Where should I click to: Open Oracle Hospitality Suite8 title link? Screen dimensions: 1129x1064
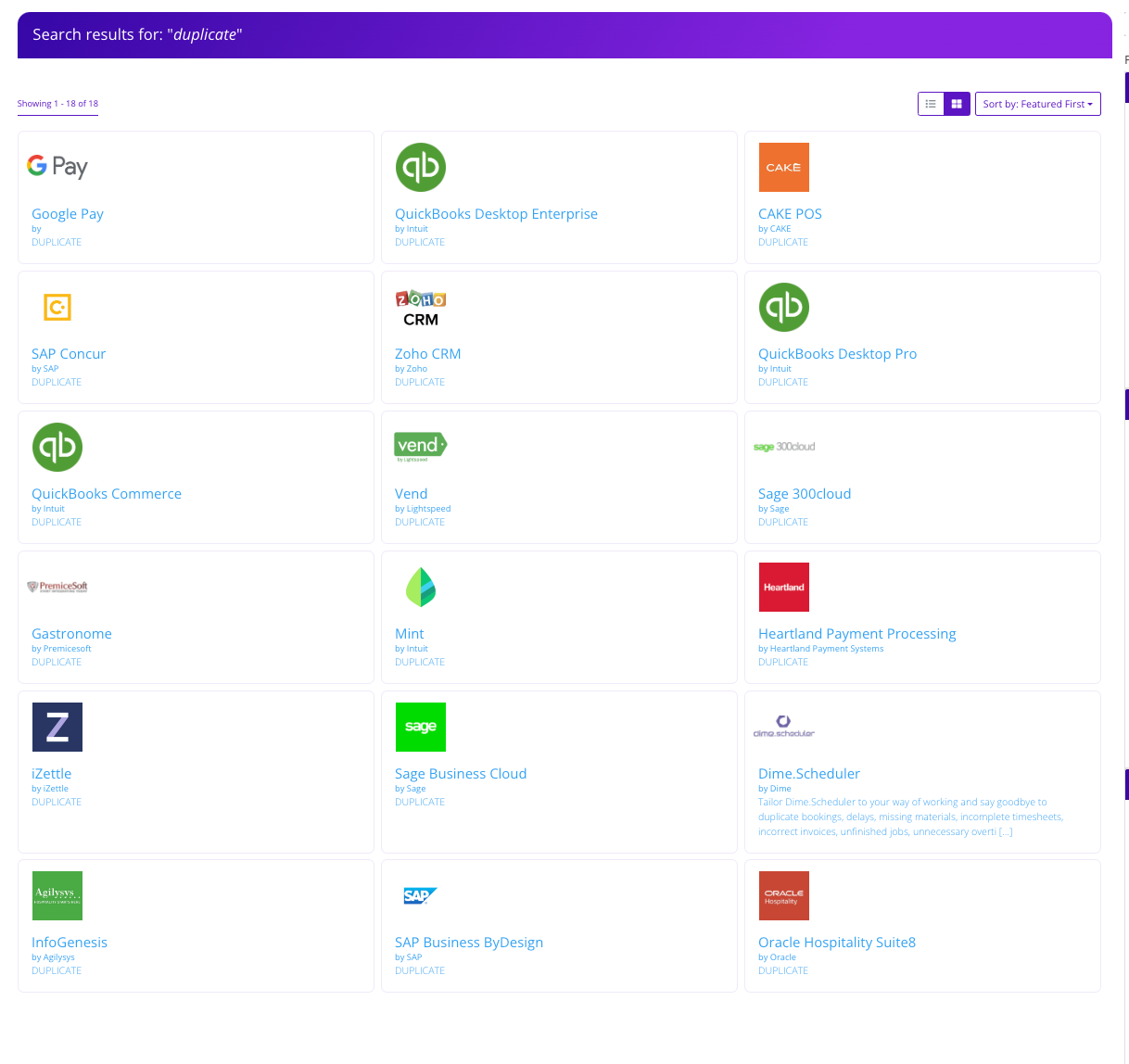tap(837, 943)
